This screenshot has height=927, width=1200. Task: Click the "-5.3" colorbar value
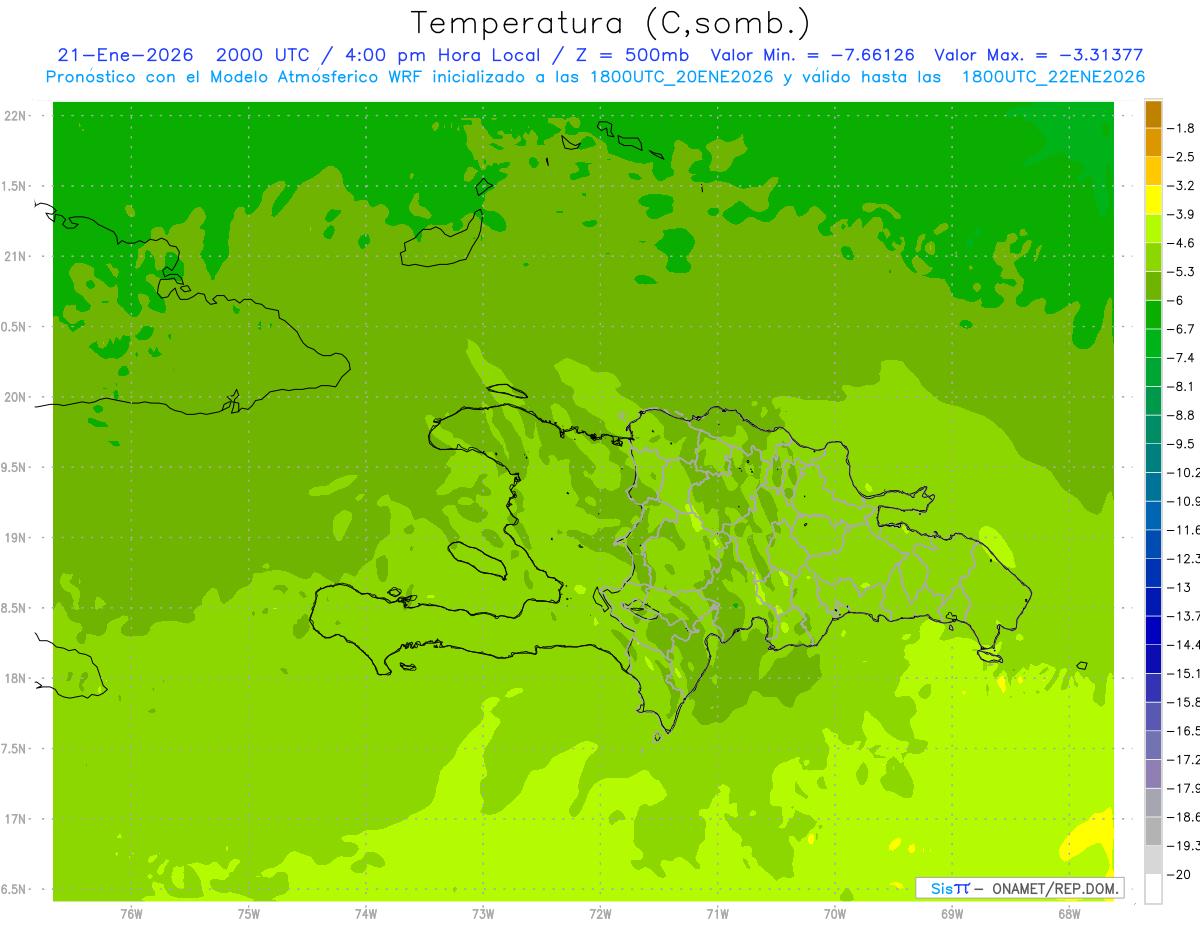click(x=1182, y=271)
